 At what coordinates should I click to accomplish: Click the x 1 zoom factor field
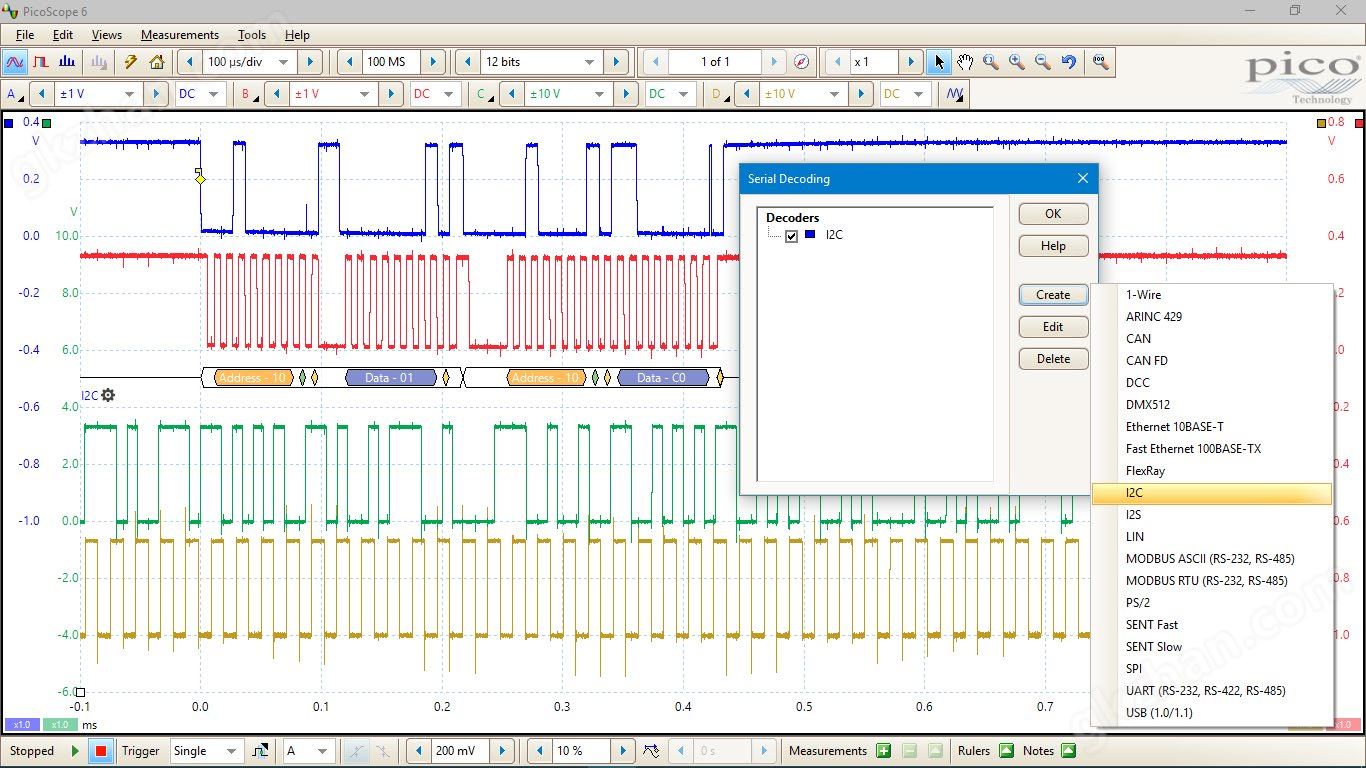coord(873,62)
